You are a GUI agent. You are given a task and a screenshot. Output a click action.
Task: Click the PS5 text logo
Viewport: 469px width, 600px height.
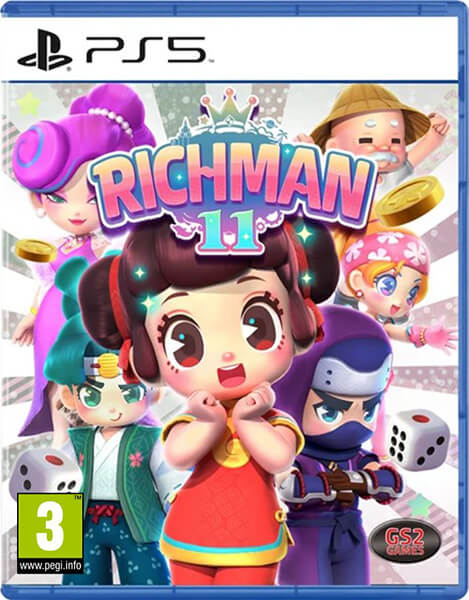(x=146, y=50)
